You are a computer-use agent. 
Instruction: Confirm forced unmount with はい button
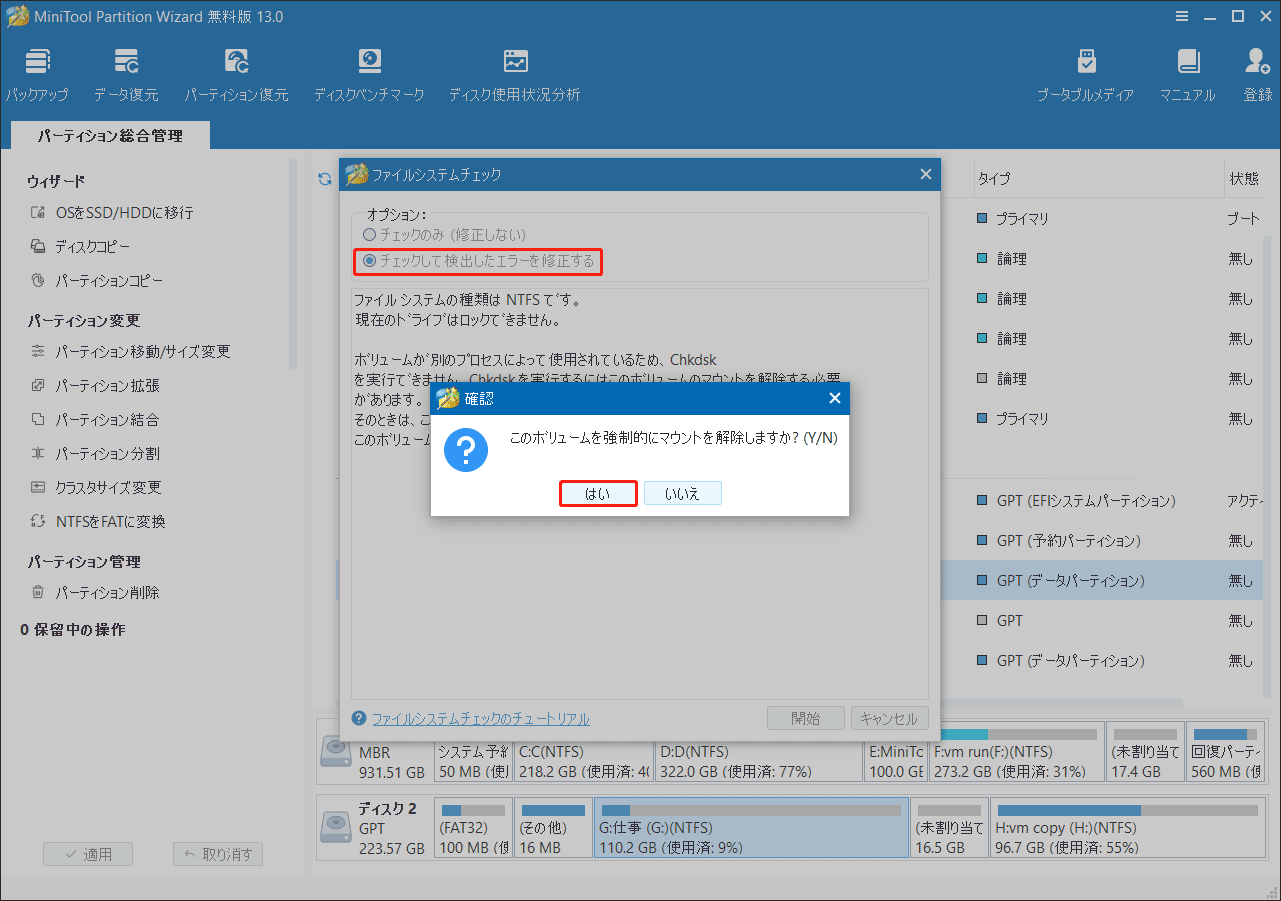(598, 492)
